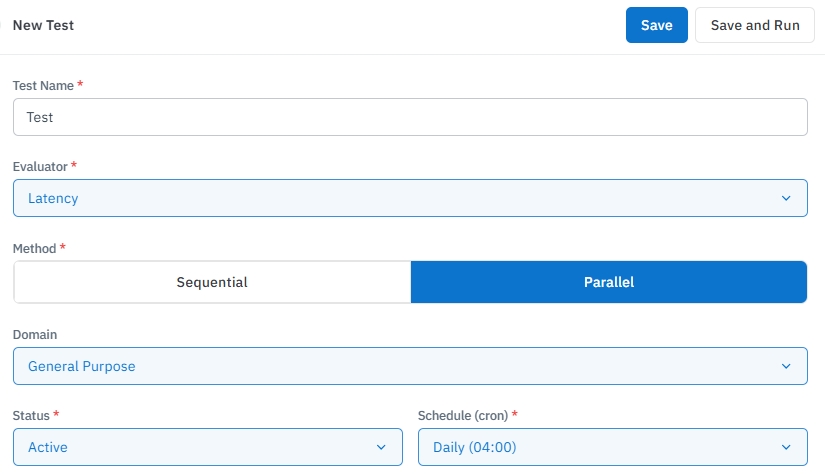The height and width of the screenshot is (474, 825).
Task: Click the Status field label
Action: pos(32,414)
